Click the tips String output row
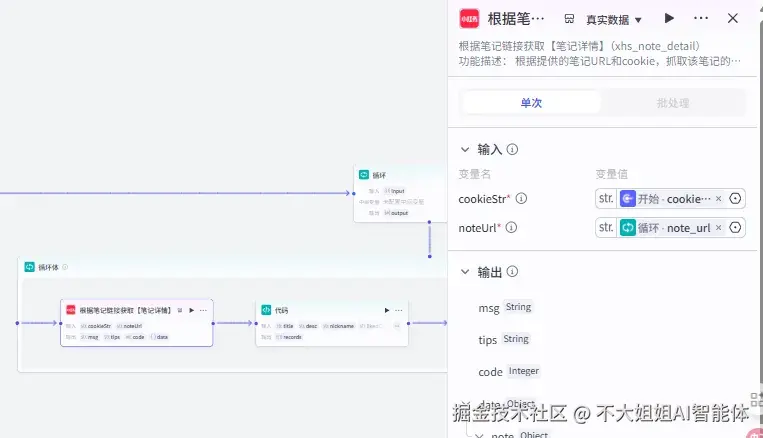 click(504, 339)
